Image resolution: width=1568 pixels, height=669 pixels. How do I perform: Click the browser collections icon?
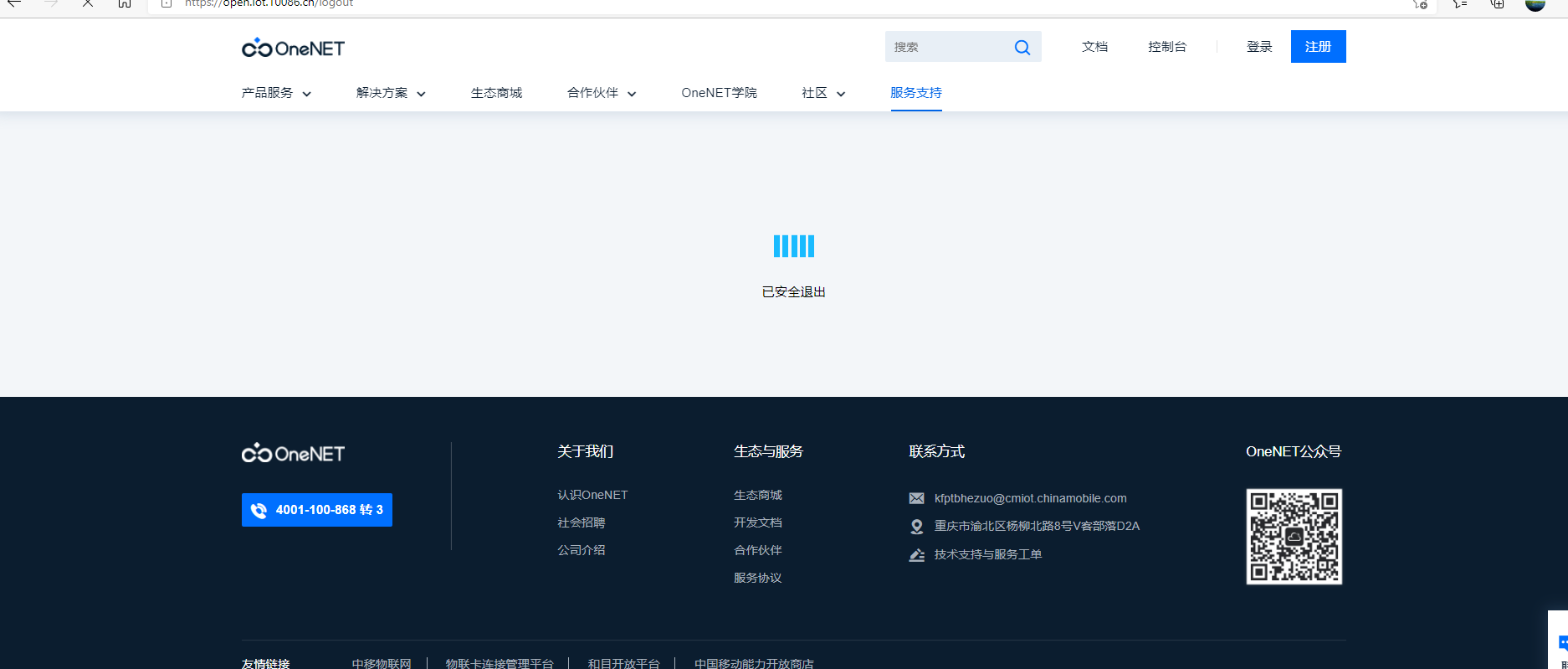1498,4
